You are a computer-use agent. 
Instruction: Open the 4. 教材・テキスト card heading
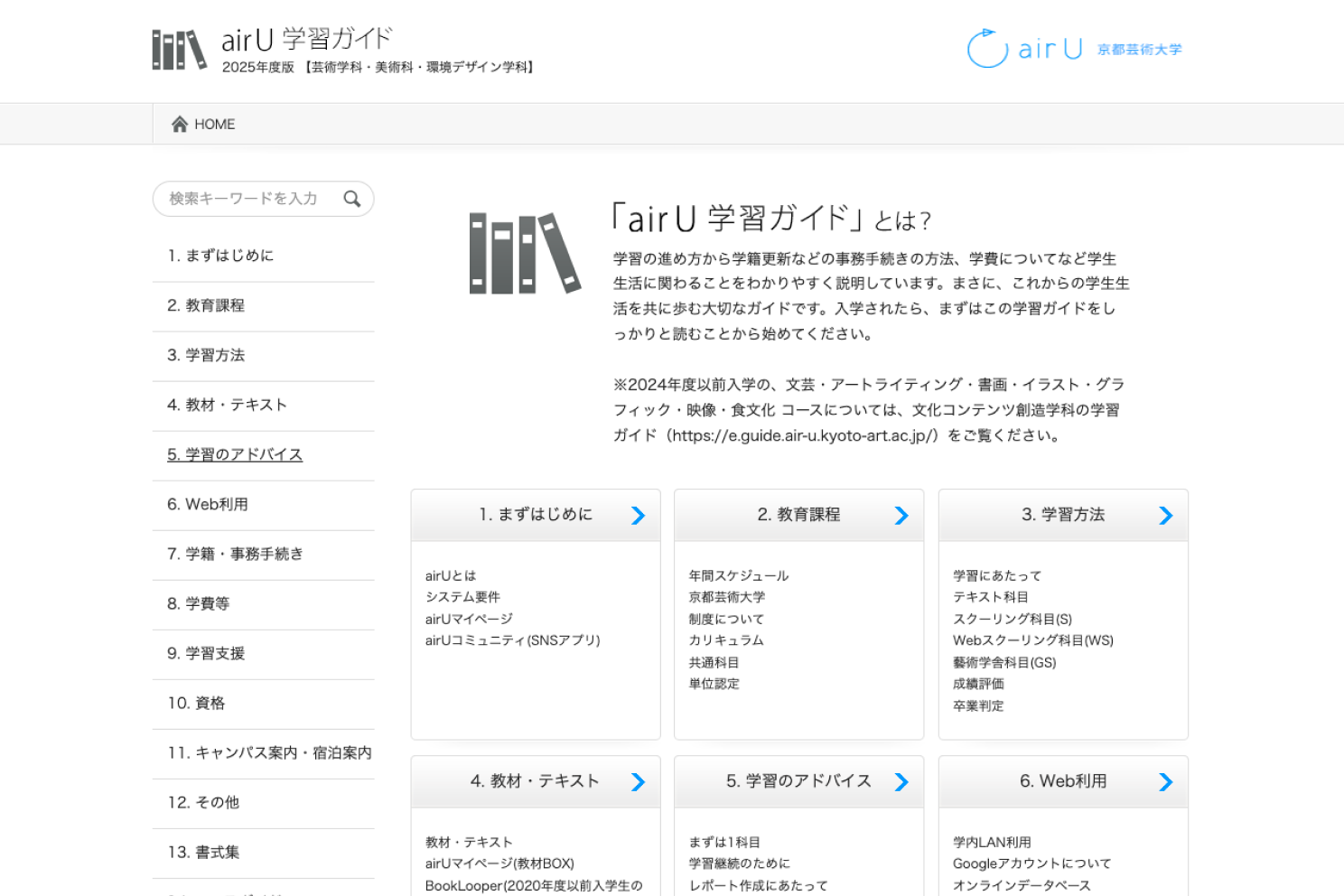pyautogui.click(x=535, y=781)
